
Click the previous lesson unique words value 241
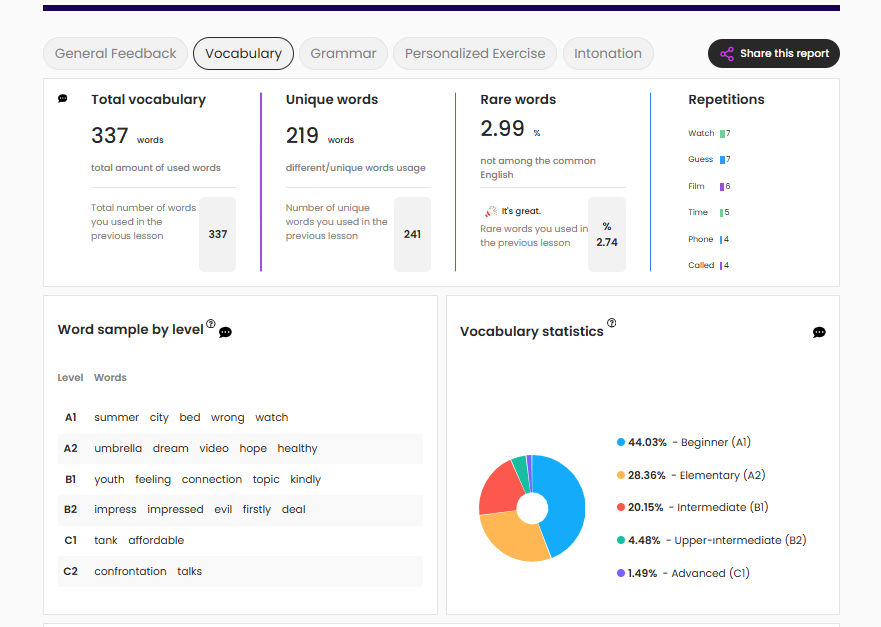click(412, 234)
